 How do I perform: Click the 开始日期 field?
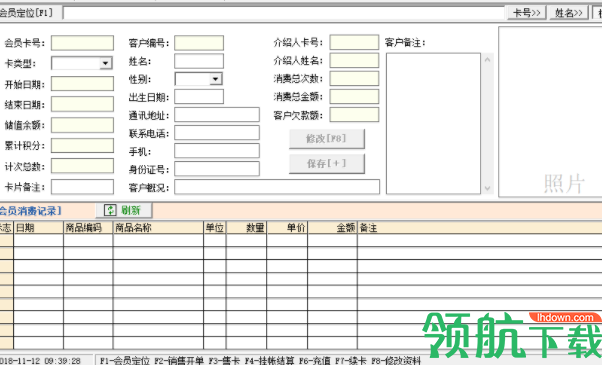point(83,84)
